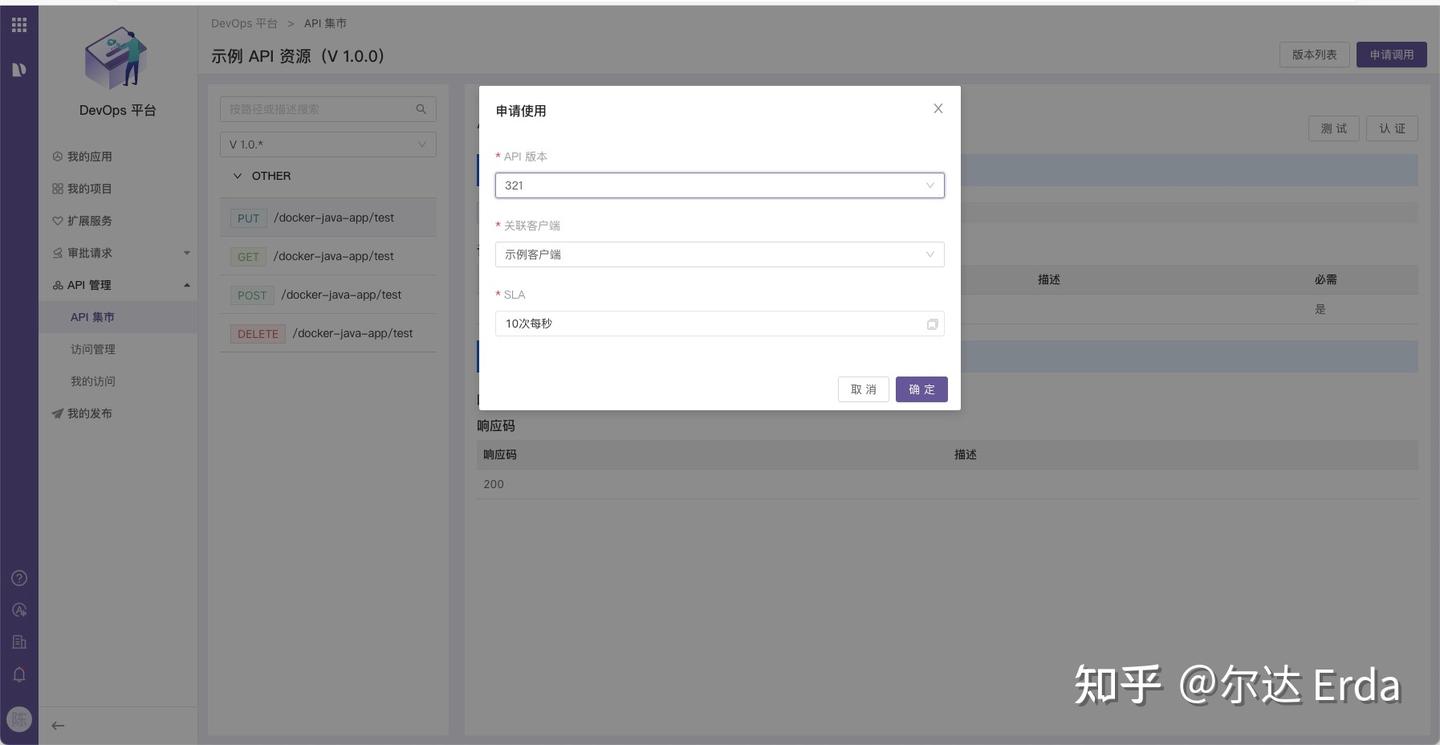This screenshot has height=745, width=1440.
Task: Select 访问管理 submenu item
Action: pos(93,349)
